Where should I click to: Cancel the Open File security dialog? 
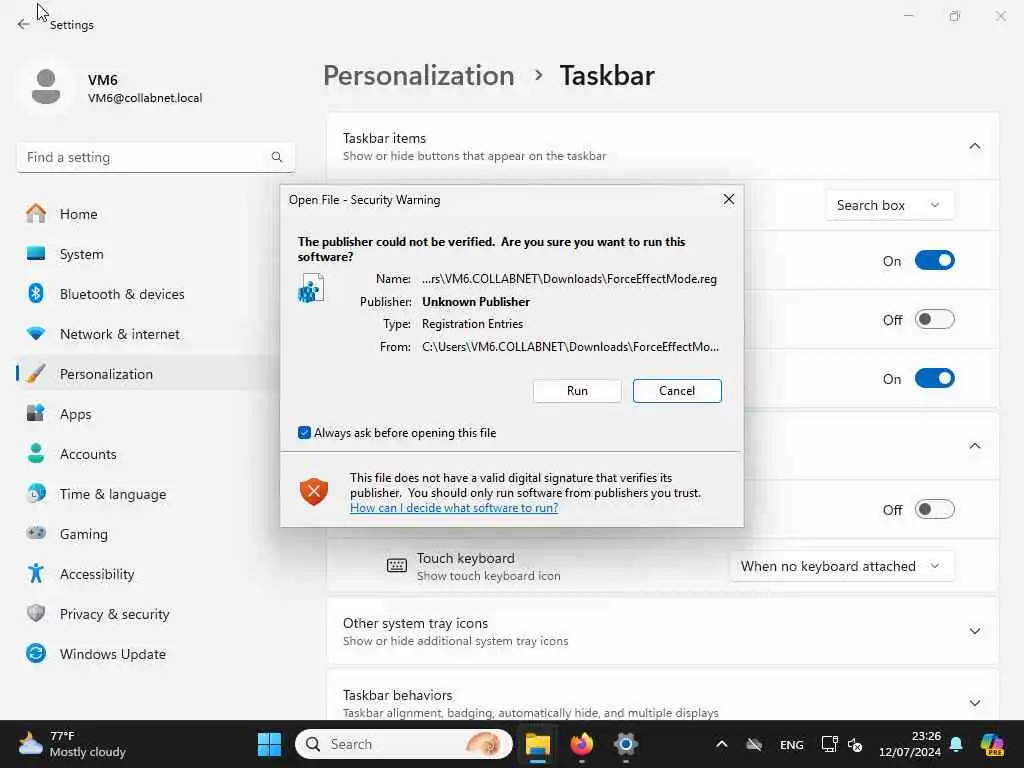coord(677,391)
